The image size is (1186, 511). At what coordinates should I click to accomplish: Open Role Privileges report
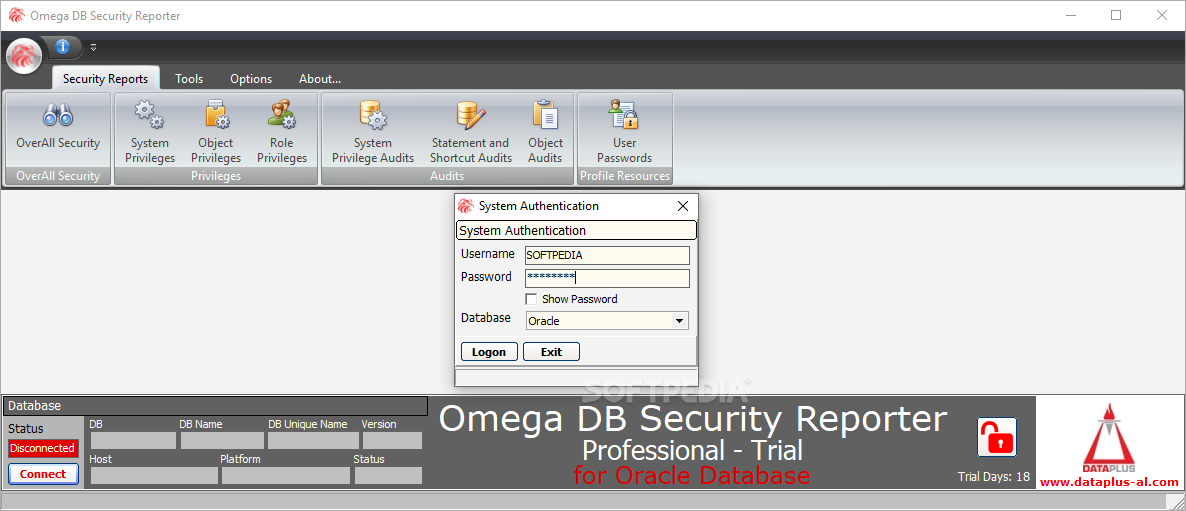point(281,132)
